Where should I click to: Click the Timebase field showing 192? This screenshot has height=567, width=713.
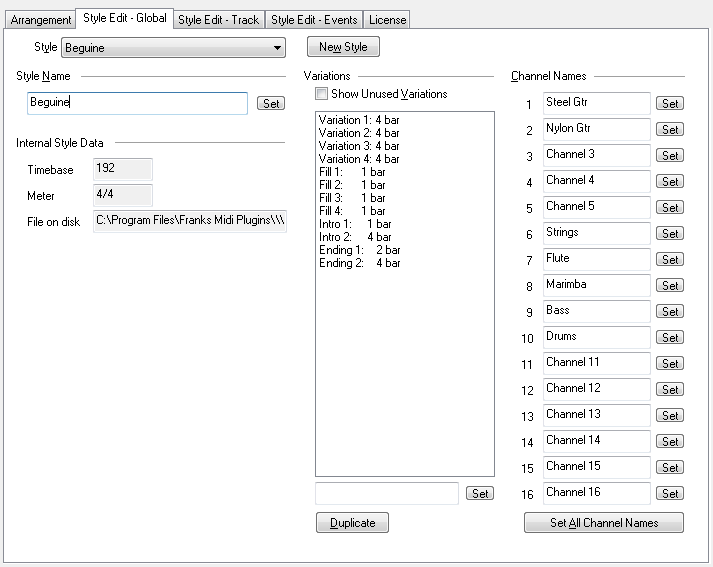123,170
